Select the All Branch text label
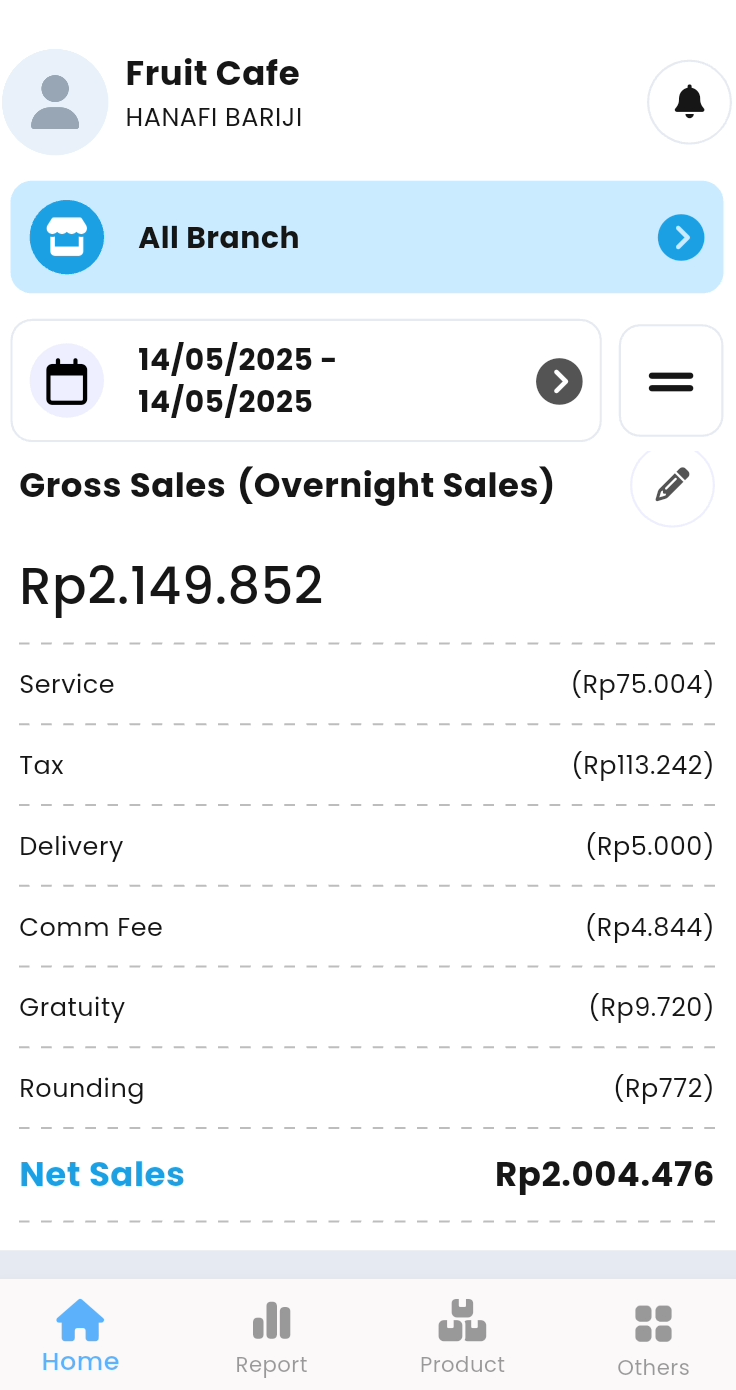This screenshot has height=1390, width=736. (219, 238)
